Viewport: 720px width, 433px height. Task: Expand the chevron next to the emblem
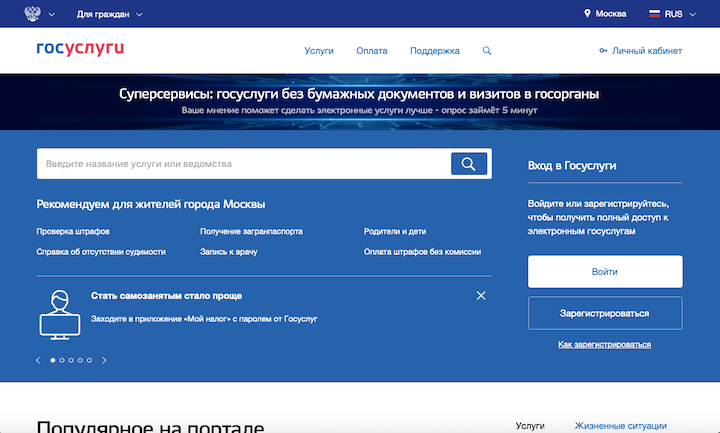click(x=52, y=15)
